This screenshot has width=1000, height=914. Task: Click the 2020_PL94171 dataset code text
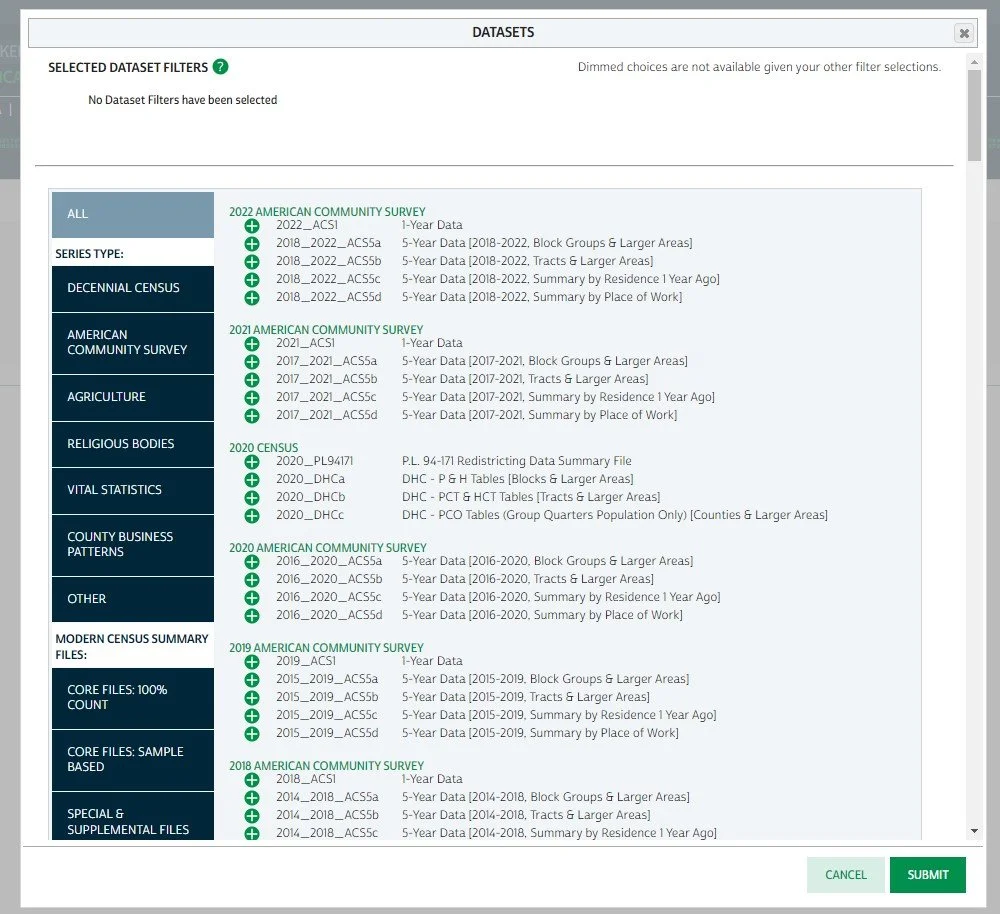click(314, 461)
